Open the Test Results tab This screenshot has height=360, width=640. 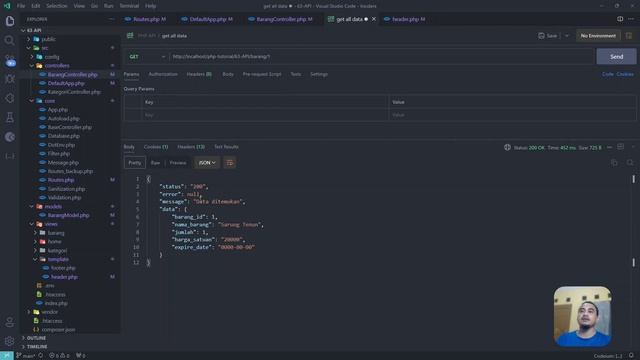pyautogui.click(x=226, y=147)
